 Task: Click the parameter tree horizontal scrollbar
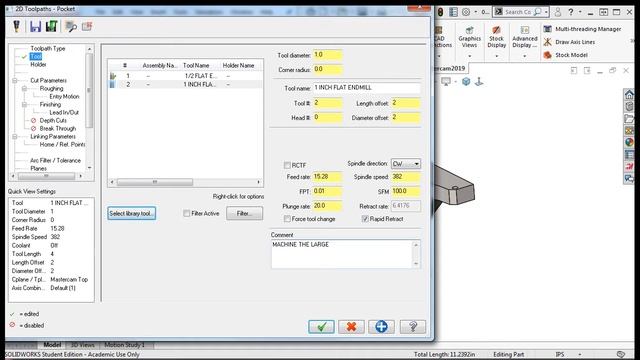pyautogui.click(x=47, y=176)
